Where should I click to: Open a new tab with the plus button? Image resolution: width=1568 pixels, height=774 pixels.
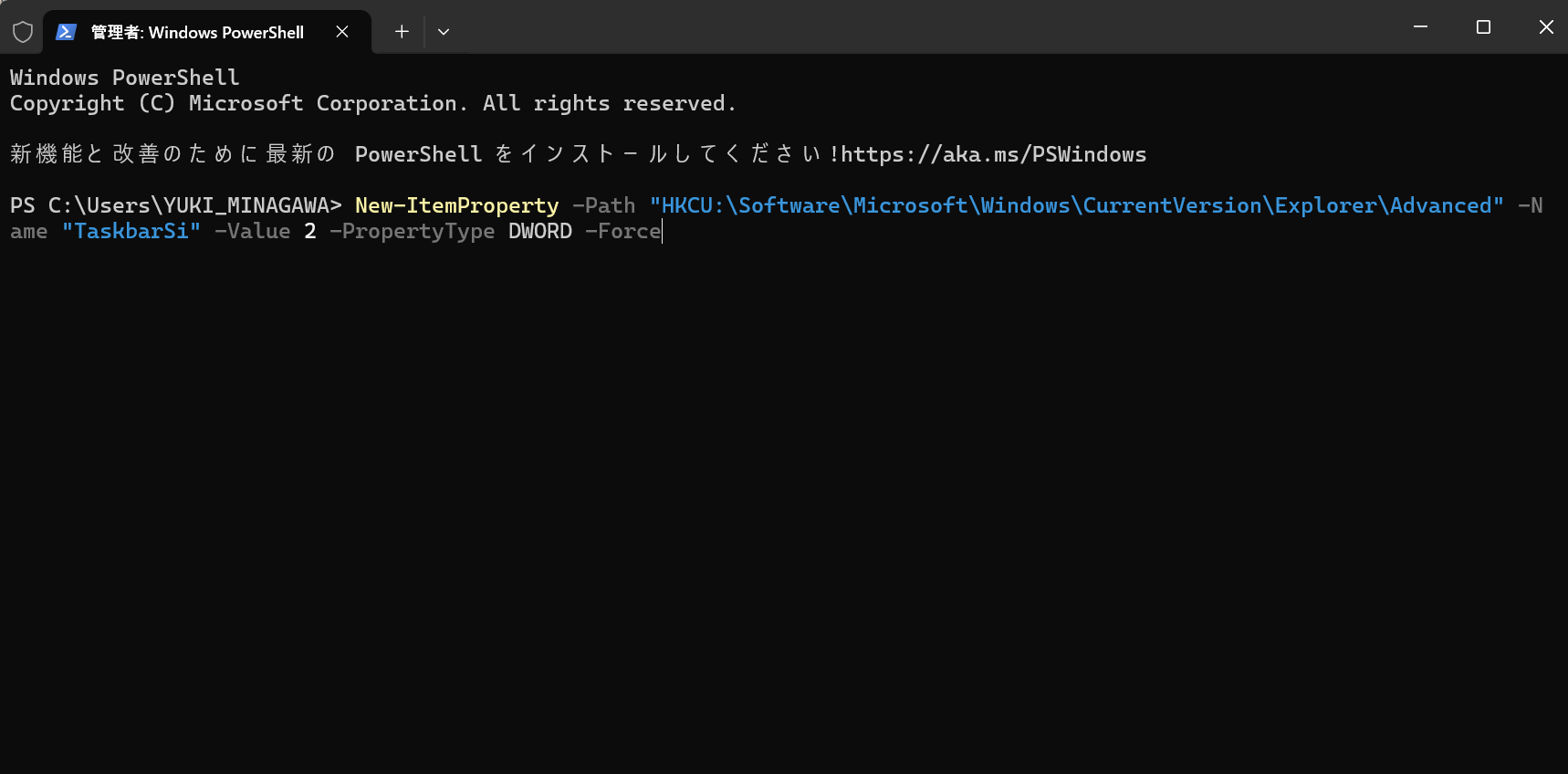point(402,32)
